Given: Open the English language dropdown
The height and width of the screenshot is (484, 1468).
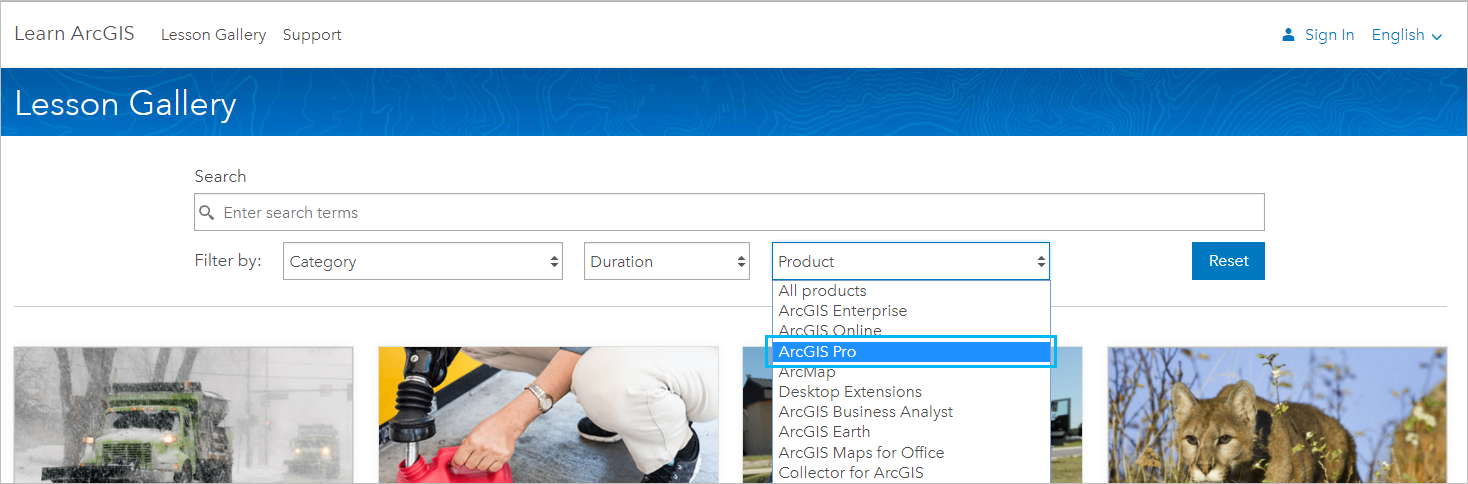Looking at the screenshot, I should pyautogui.click(x=1407, y=35).
